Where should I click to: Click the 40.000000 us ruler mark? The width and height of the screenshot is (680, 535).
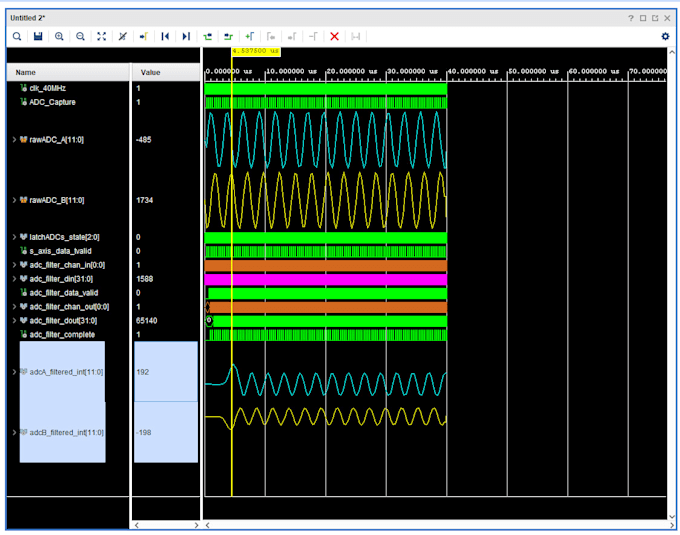(473, 71)
